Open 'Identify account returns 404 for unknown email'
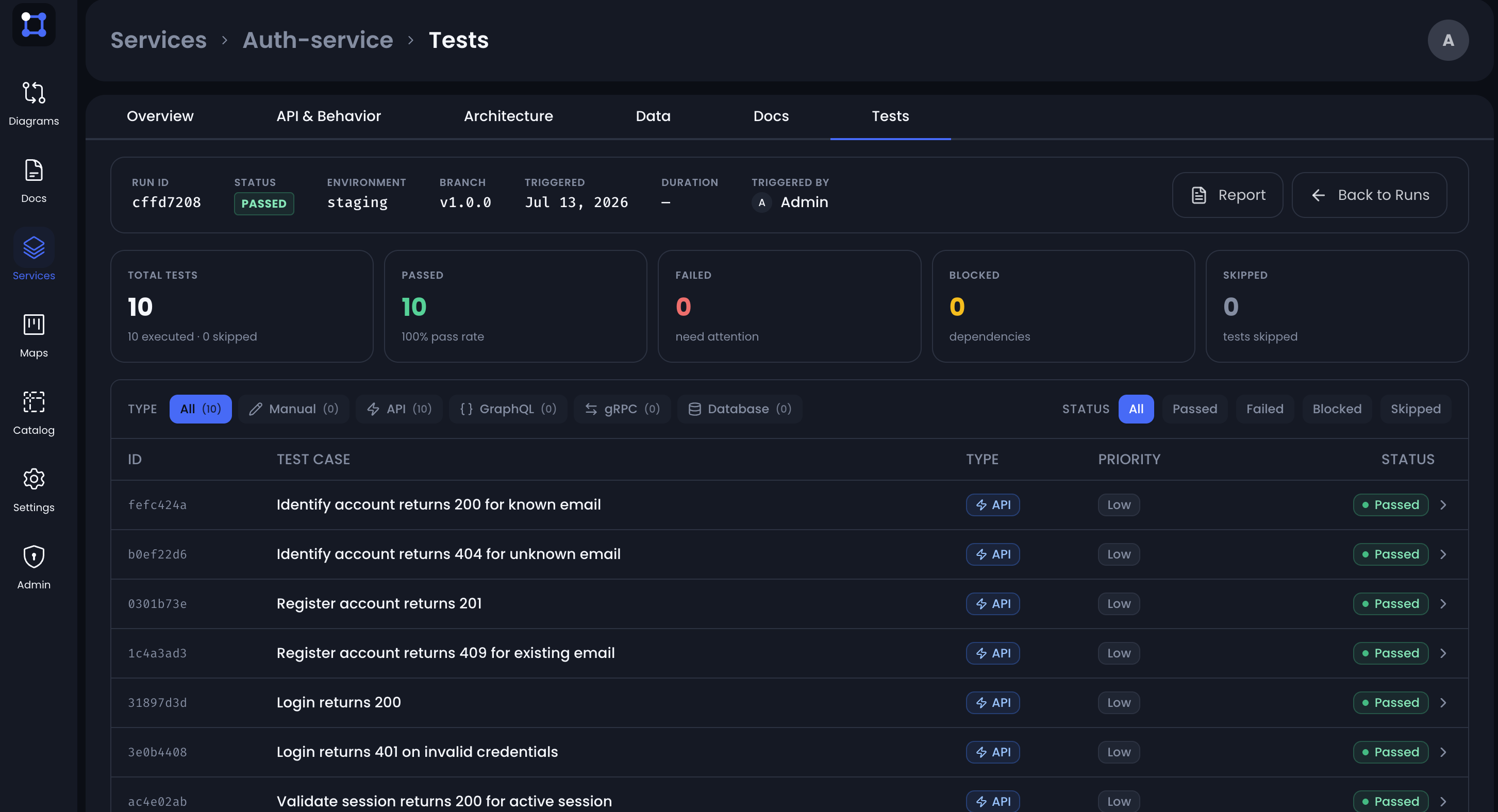The image size is (1498, 812). tap(448, 554)
